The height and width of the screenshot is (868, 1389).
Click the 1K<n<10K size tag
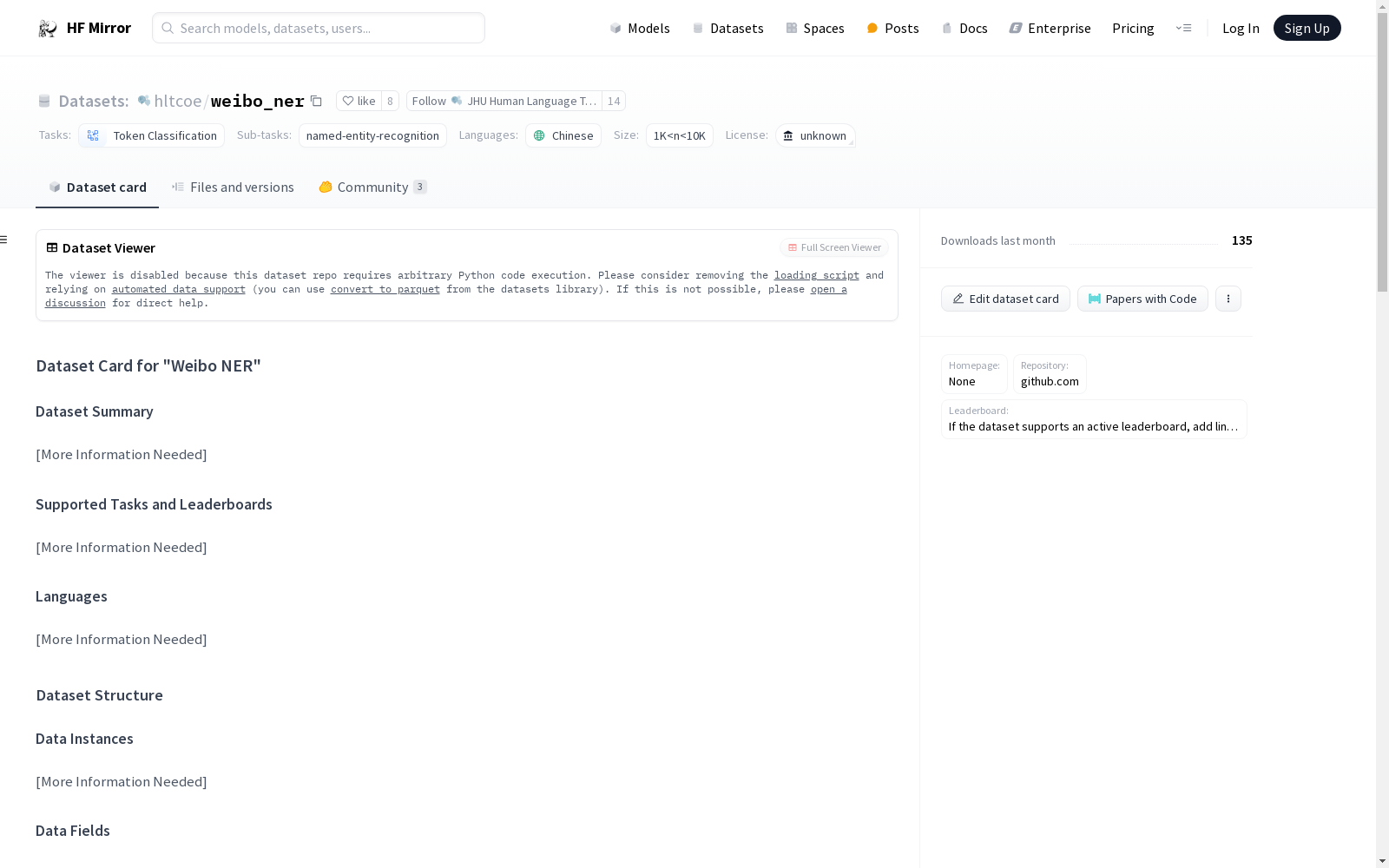[679, 135]
